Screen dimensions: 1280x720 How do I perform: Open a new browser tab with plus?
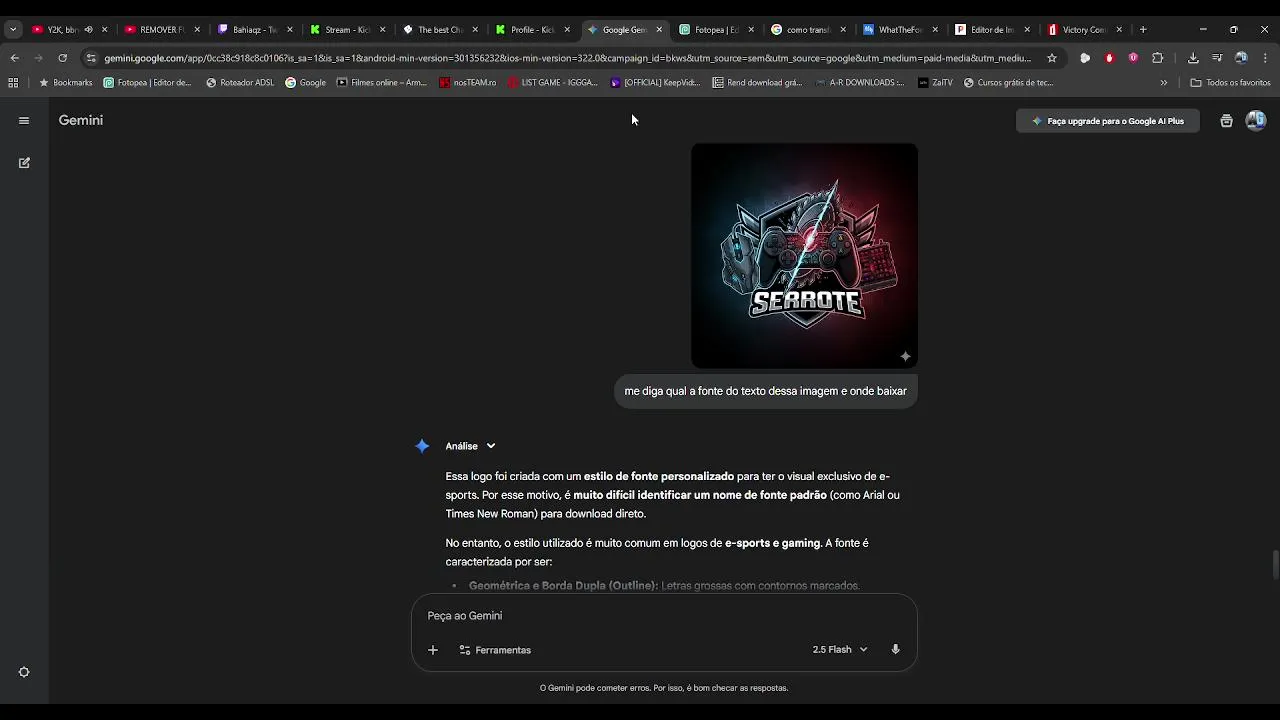coord(1143,29)
